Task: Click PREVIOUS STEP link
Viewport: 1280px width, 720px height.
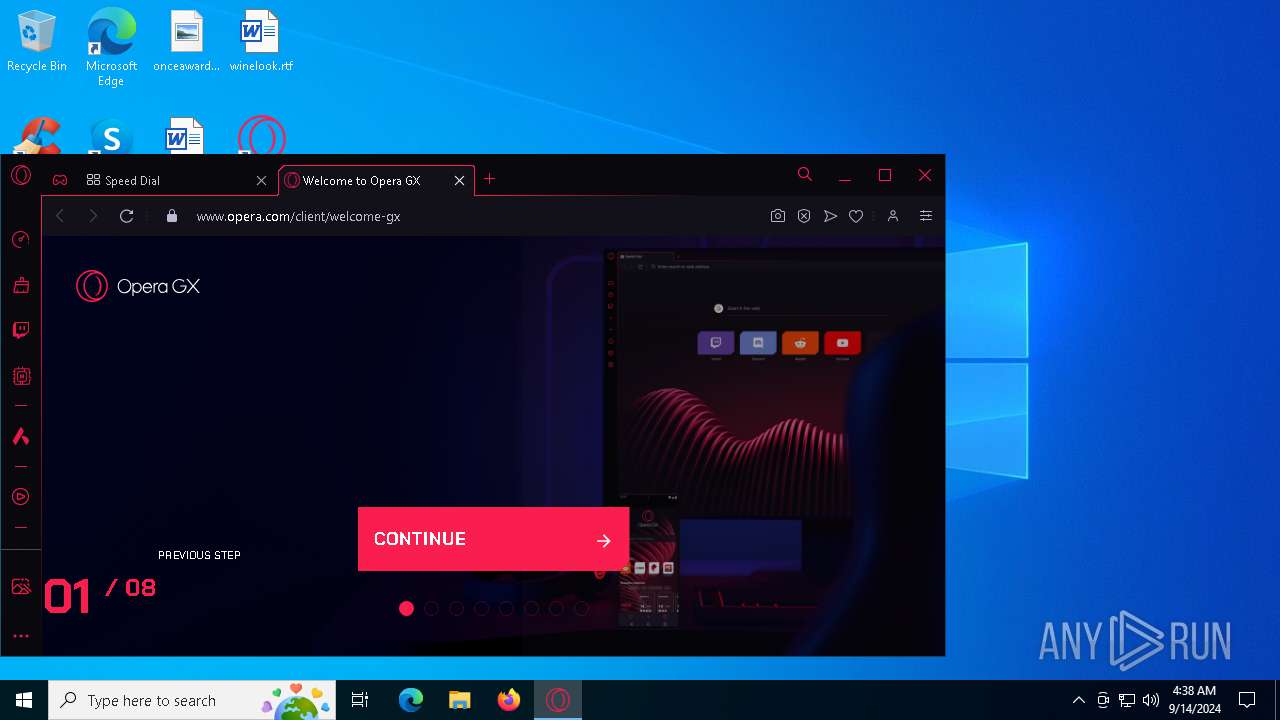Action: (x=199, y=555)
